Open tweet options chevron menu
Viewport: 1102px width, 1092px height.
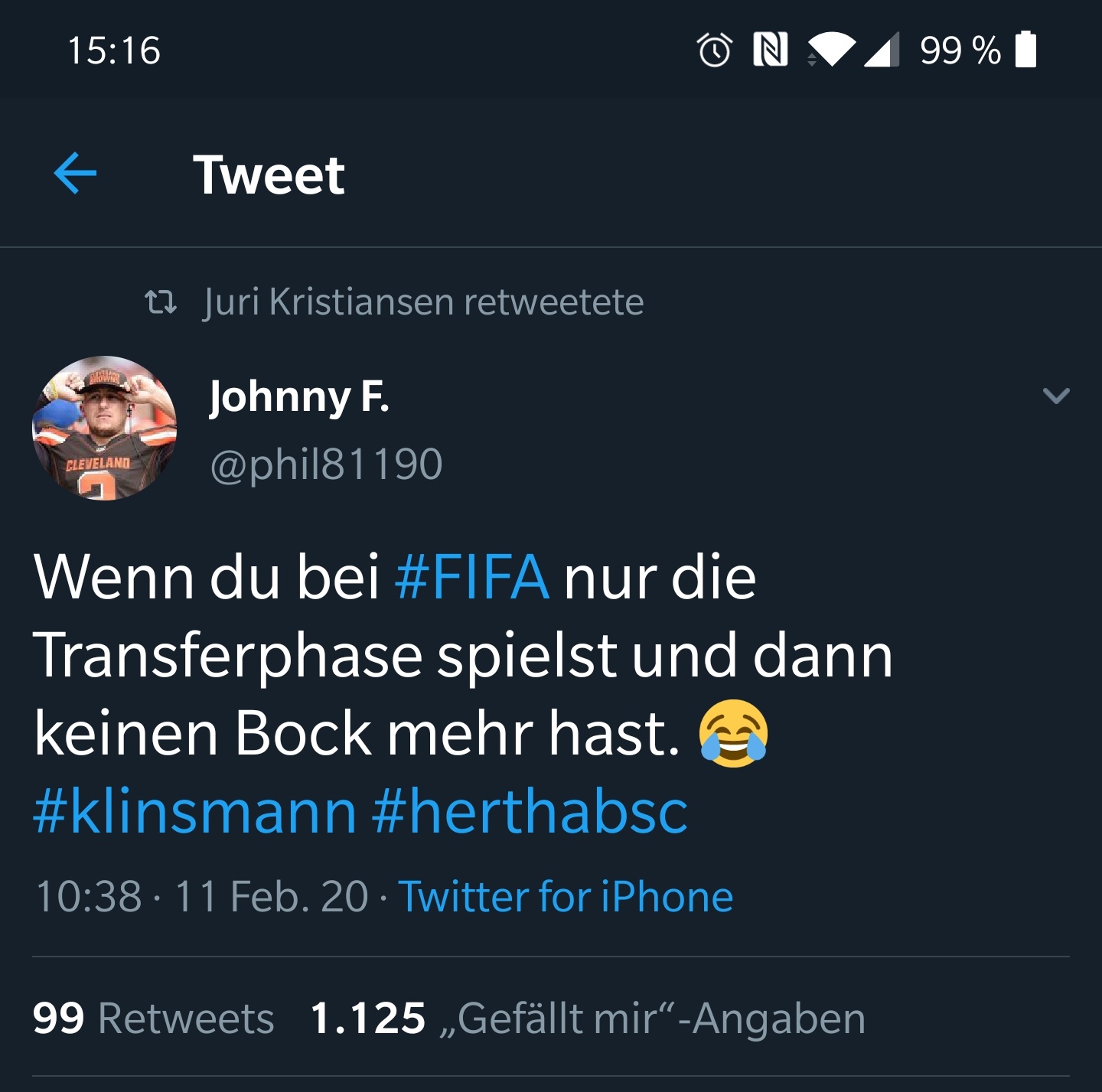click(1056, 396)
